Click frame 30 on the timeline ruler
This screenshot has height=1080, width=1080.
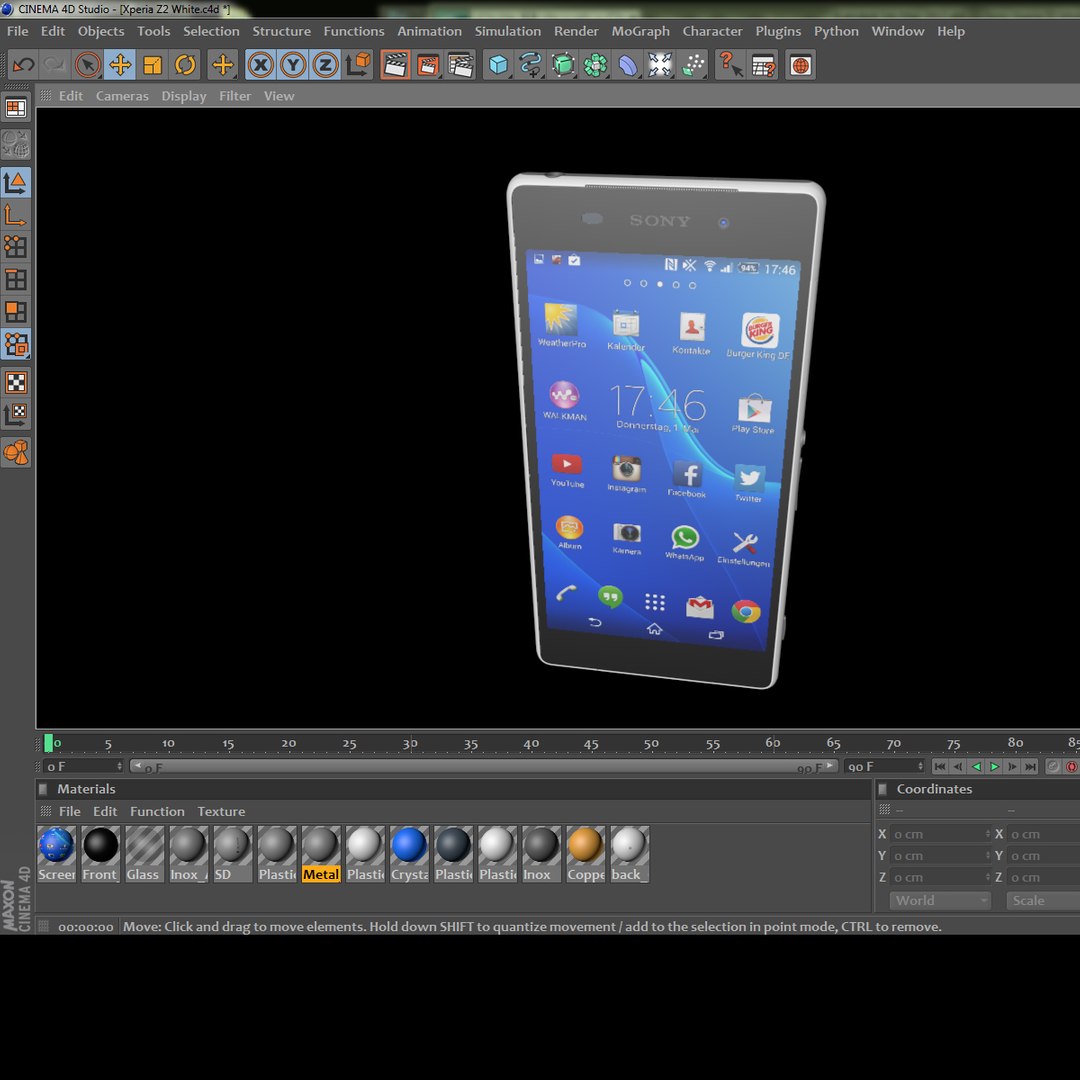click(x=410, y=743)
